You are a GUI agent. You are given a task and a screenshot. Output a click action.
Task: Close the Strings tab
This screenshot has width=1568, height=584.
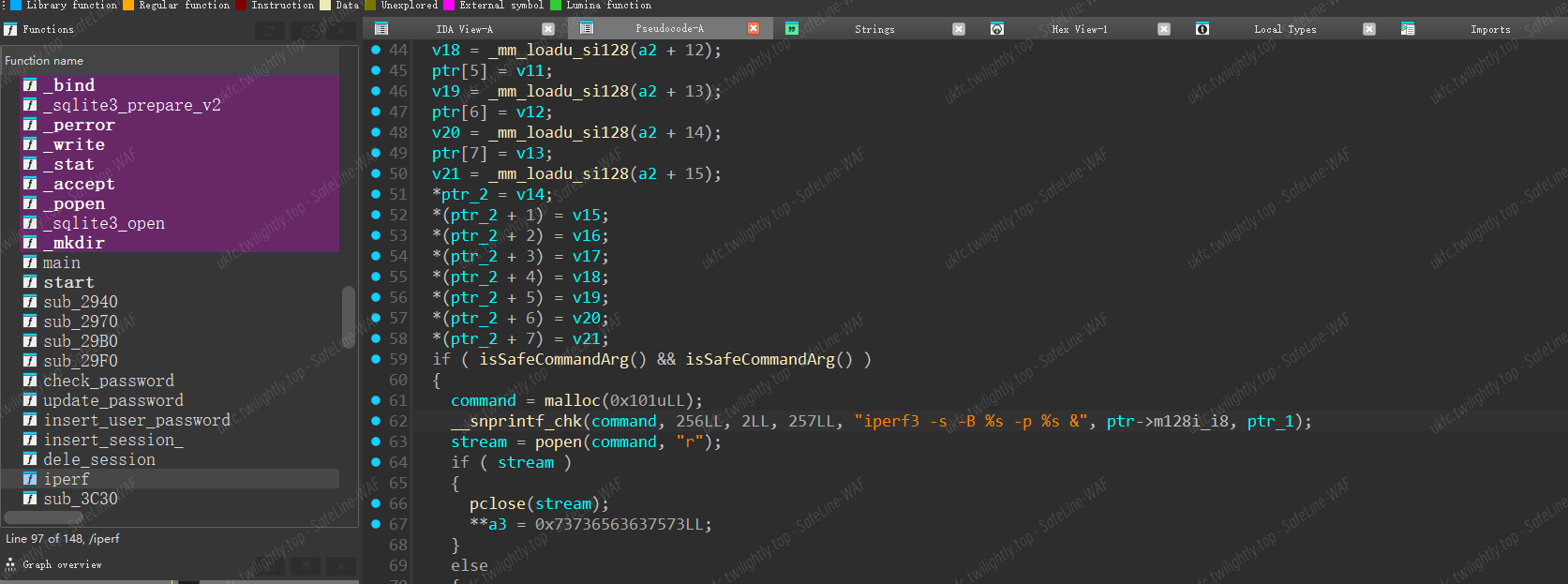point(959,29)
